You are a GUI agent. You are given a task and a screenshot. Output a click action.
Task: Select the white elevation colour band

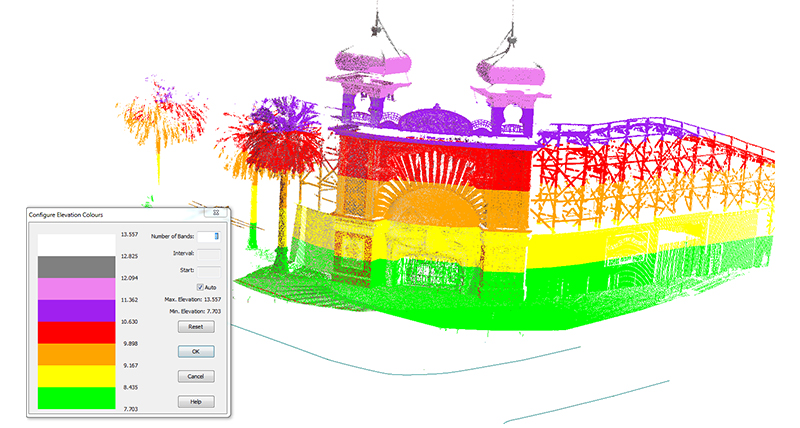pyautogui.click(x=76, y=245)
